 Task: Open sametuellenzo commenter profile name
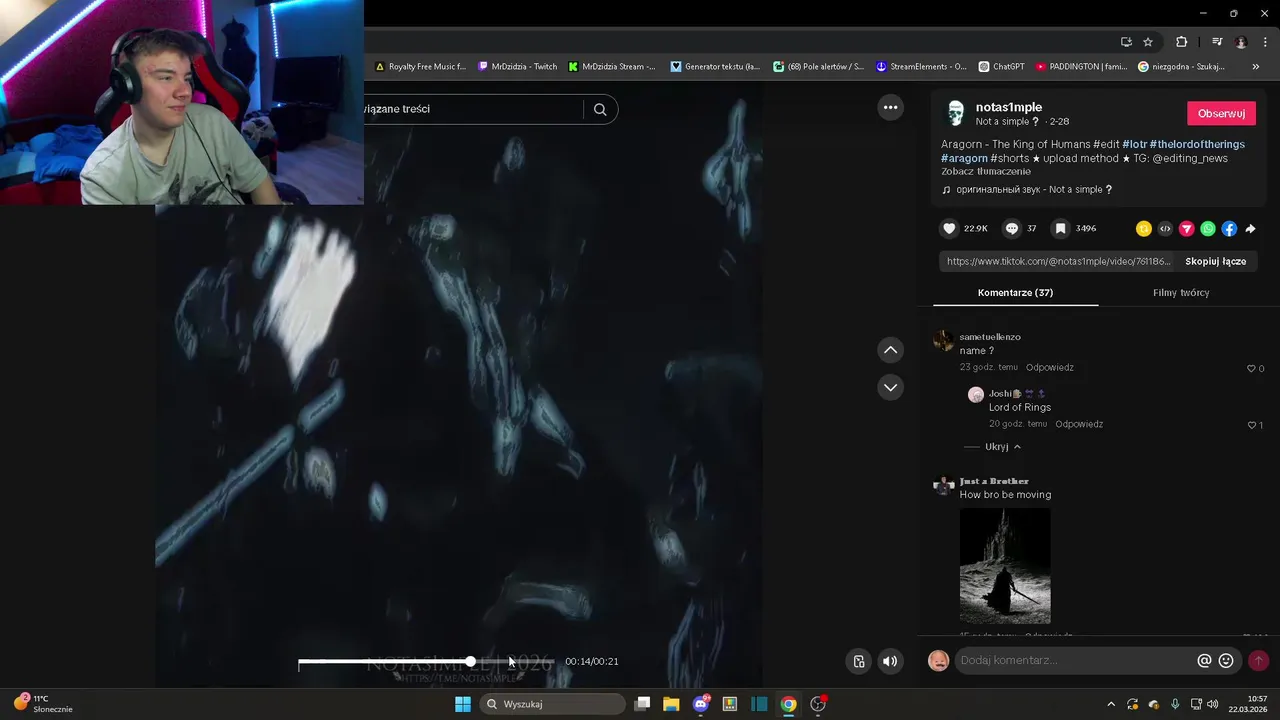[990, 337]
